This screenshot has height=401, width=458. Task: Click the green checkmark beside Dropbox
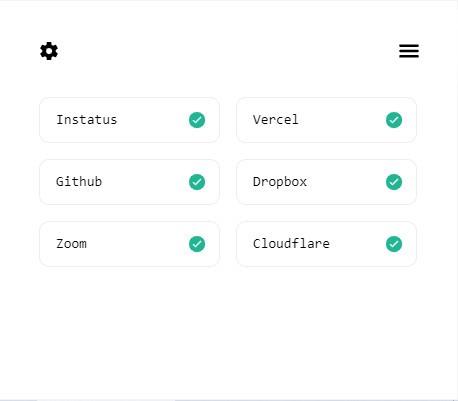click(x=394, y=182)
